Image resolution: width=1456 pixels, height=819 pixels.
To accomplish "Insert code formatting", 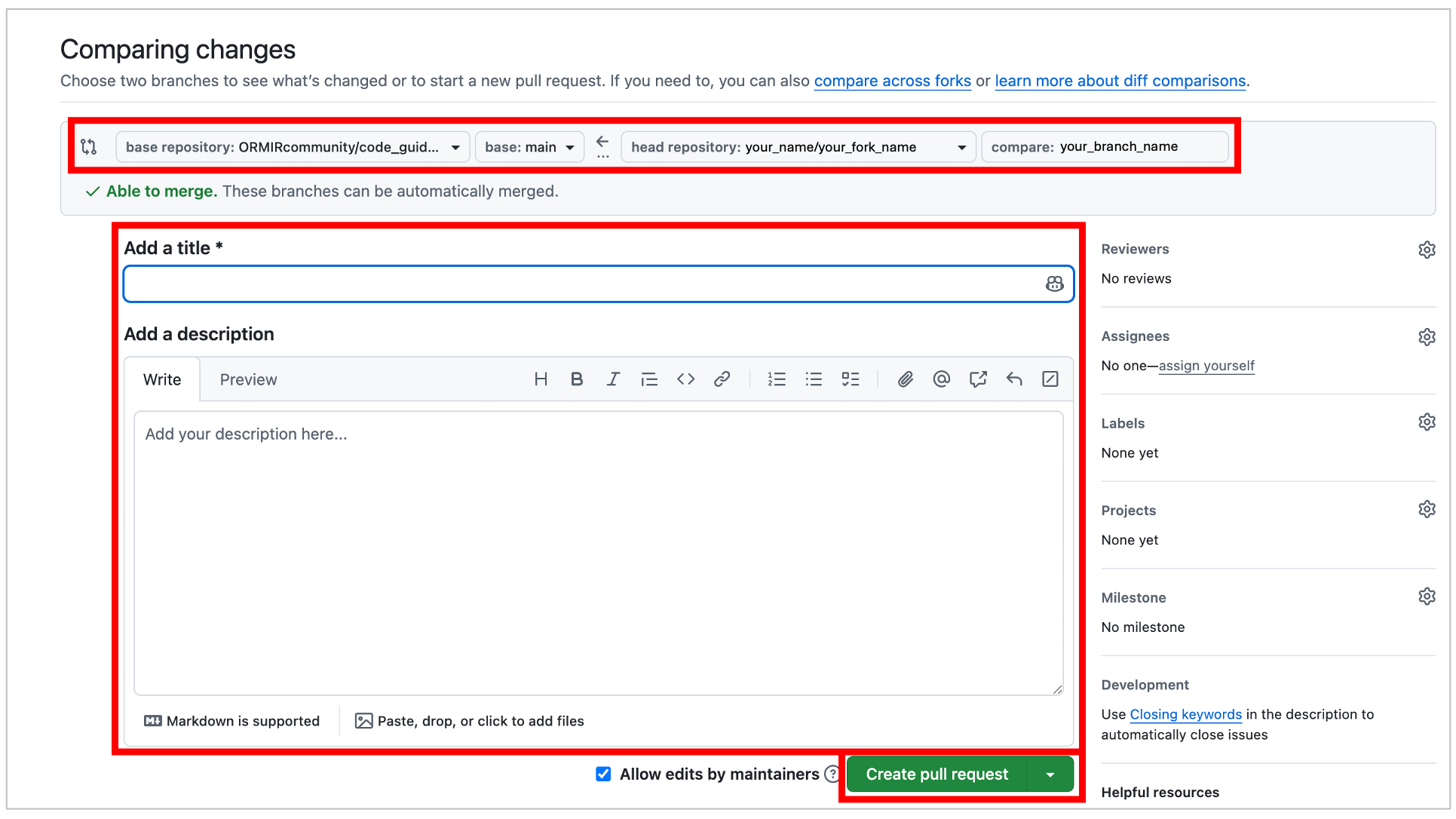I will (685, 379).
